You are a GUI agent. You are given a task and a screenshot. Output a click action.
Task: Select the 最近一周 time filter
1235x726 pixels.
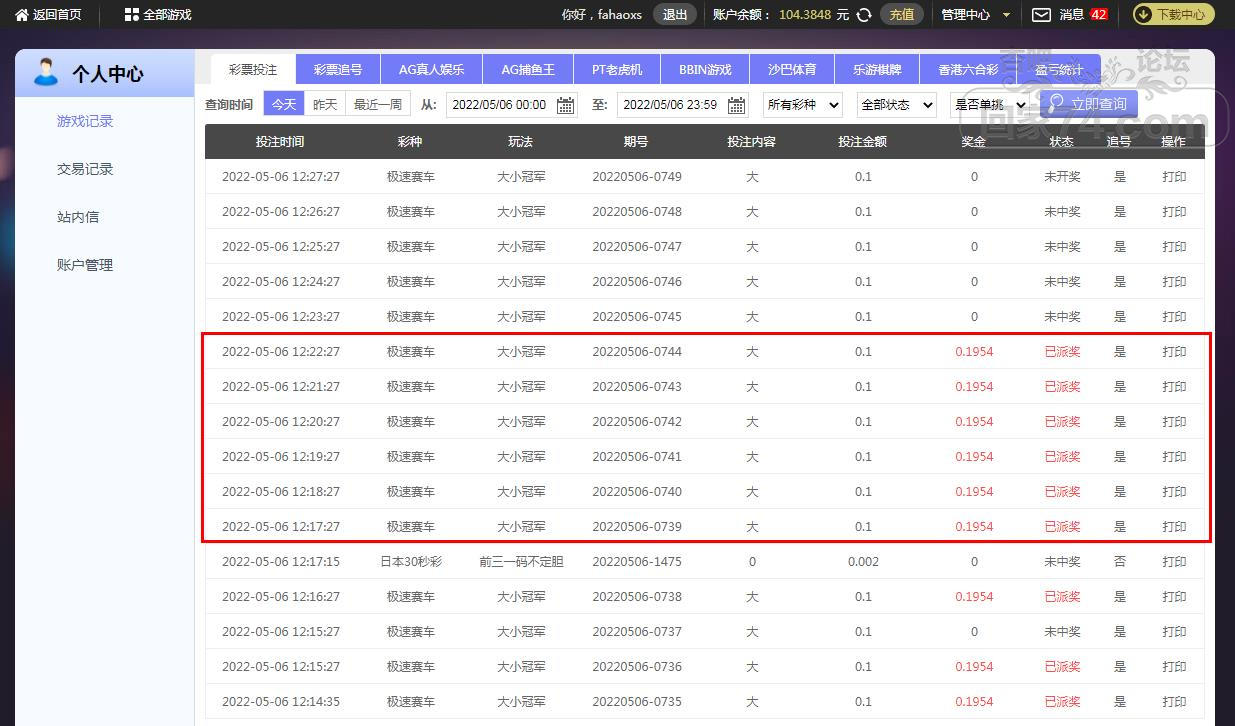pos(378,104)
